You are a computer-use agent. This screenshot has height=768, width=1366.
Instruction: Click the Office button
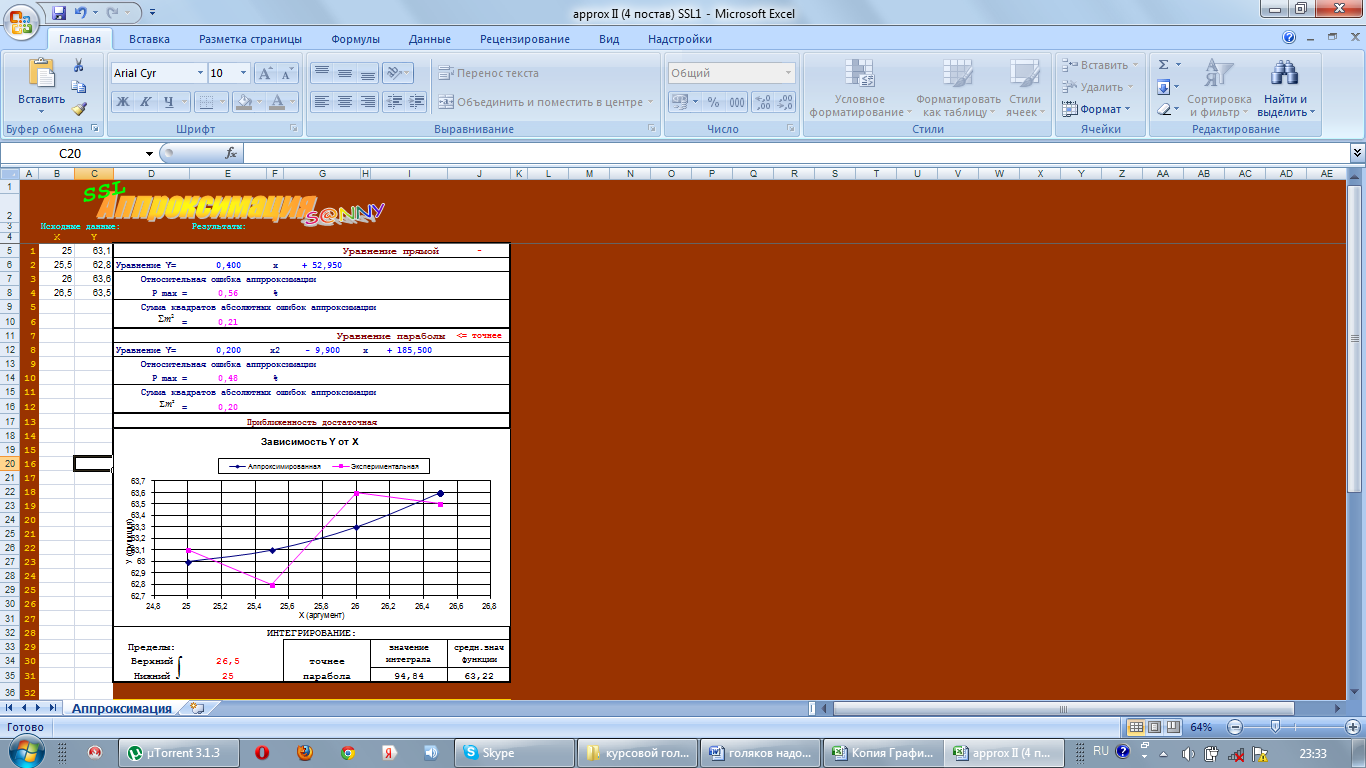point(23,22)
